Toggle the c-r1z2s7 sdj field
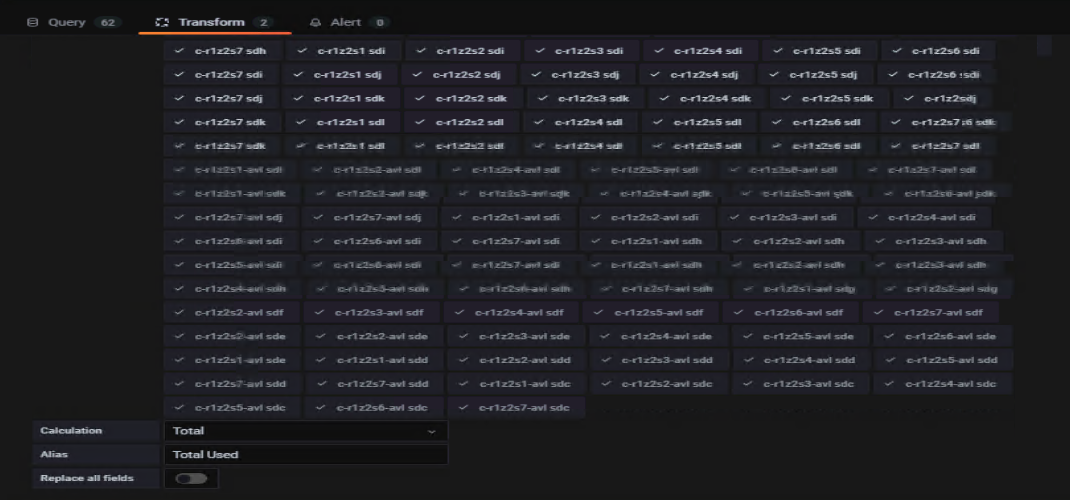 pos(220,98)
